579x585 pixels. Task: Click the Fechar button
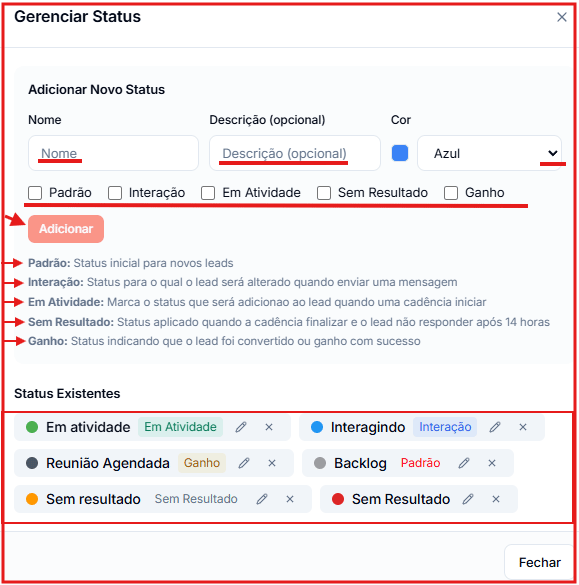(x=539, y=562)
